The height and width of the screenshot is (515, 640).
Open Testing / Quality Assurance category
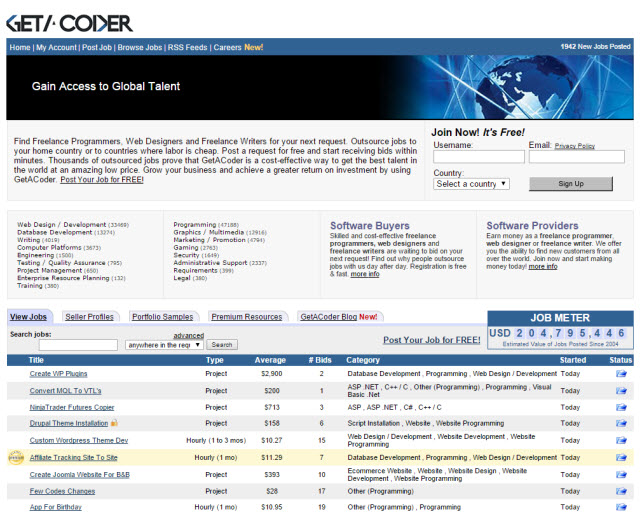point(61,263)
